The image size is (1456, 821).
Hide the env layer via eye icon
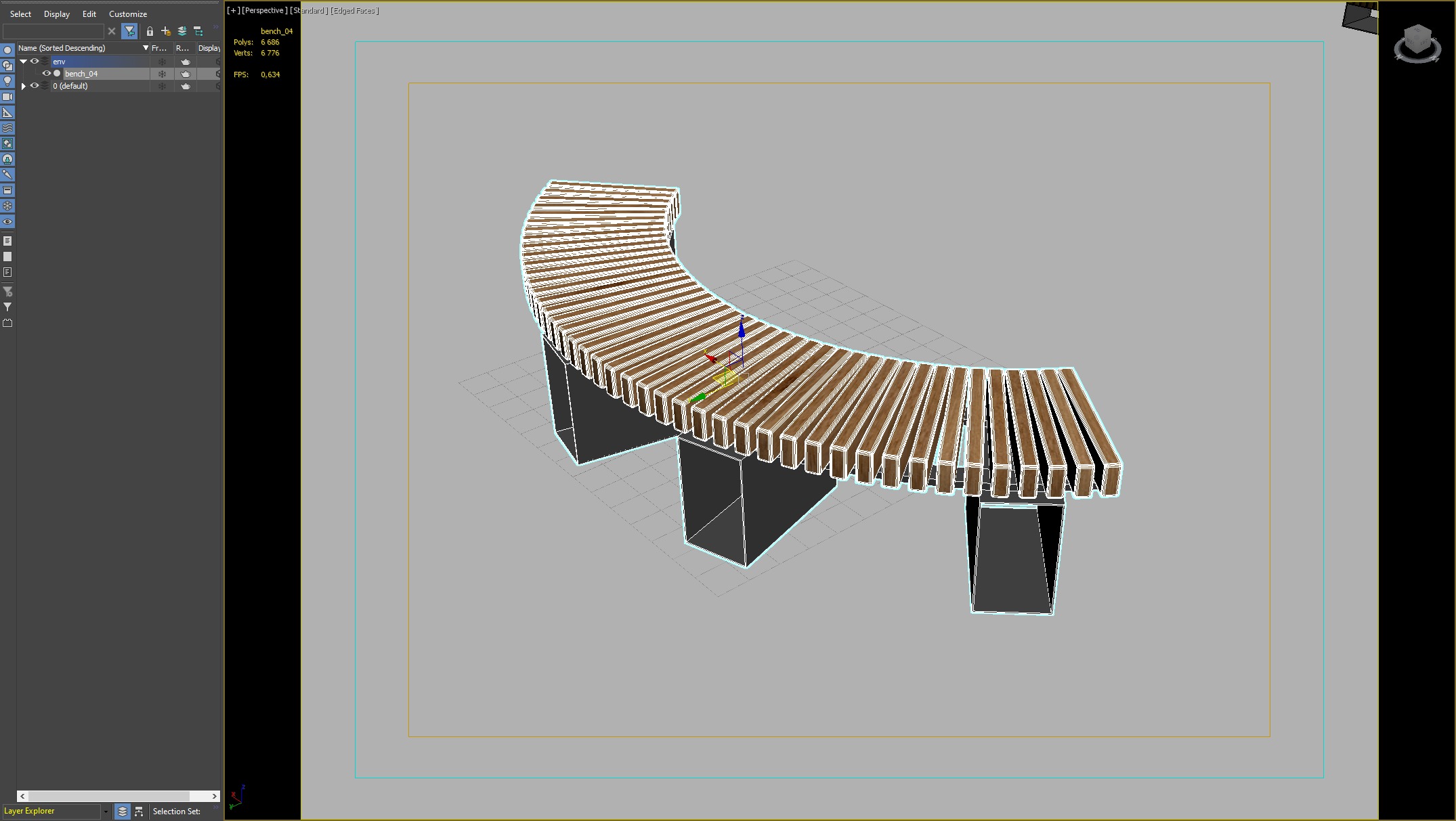click(x=35, y=62)
